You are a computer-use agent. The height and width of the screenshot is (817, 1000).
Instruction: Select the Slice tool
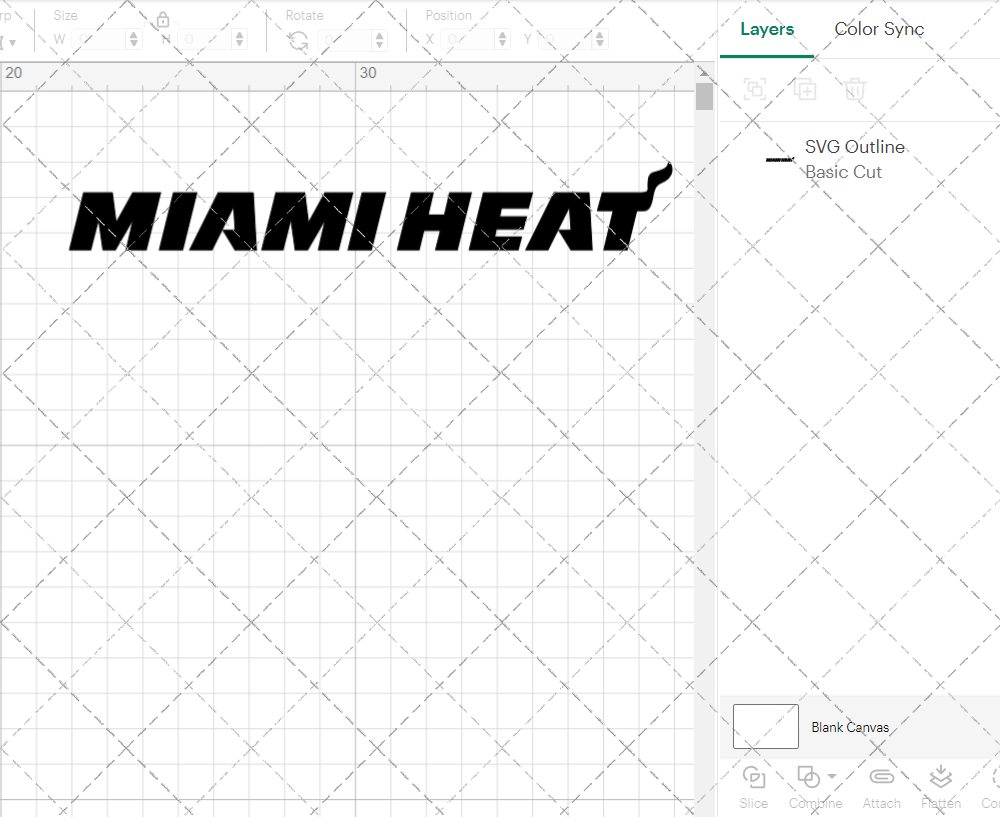pyautogui.click(x=753, y=777)
